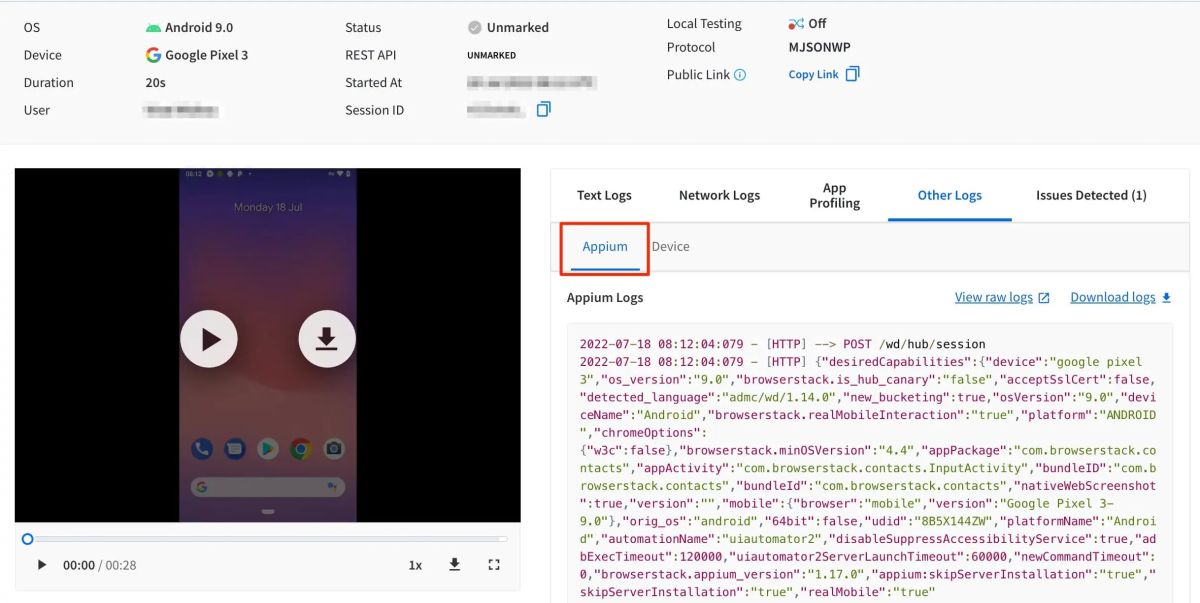Click the video progress slider handle
Screen dimensions: 1200x603
click(x=28, y=539)
